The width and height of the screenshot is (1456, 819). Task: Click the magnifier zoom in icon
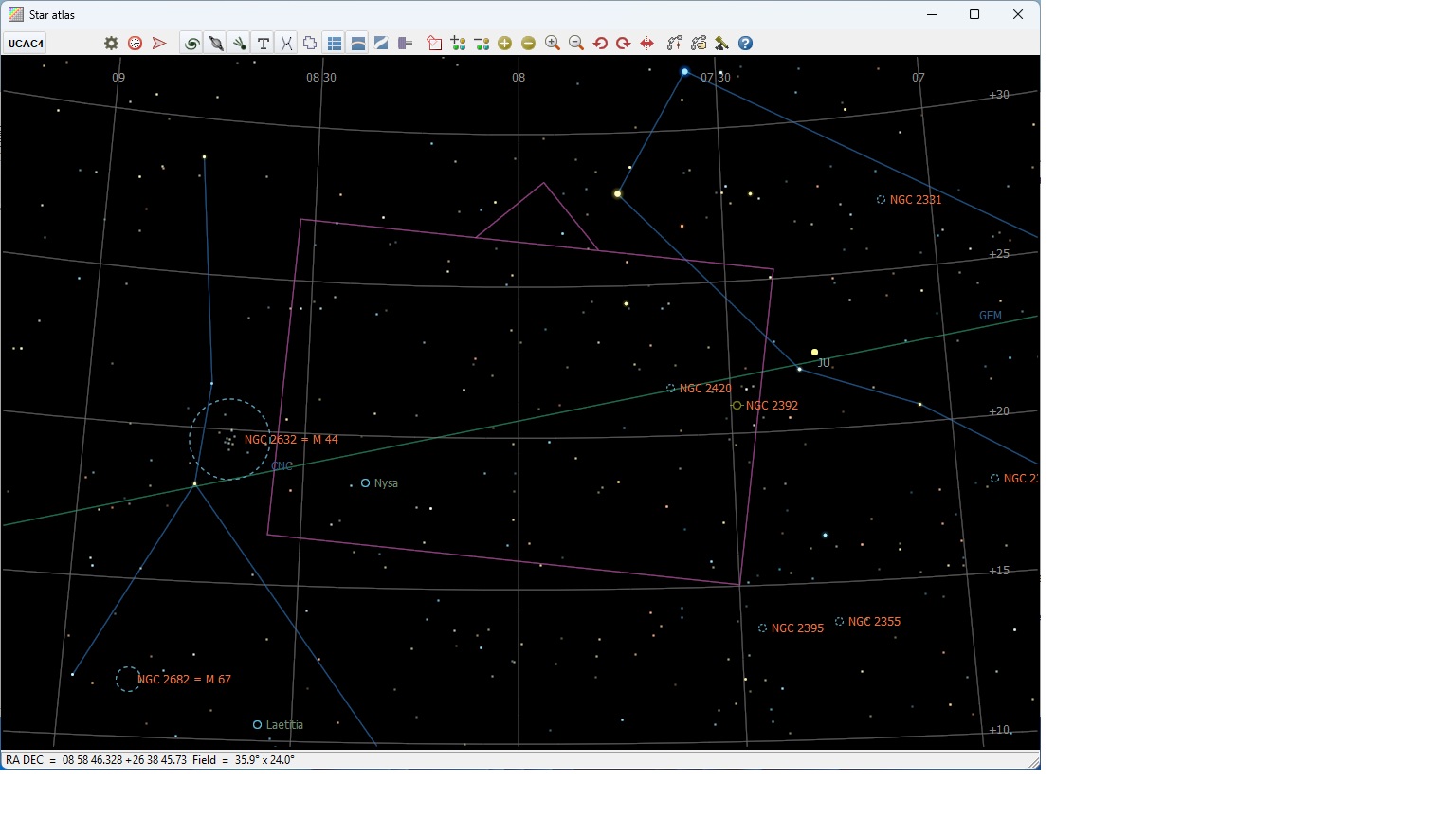553,44
